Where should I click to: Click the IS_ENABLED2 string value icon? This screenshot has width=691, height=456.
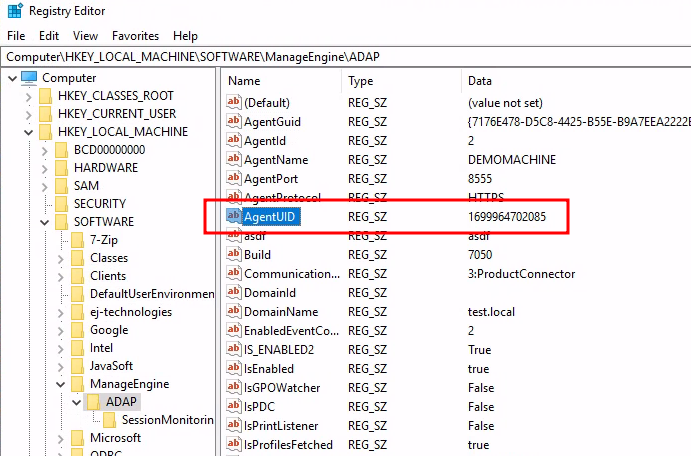234,349
